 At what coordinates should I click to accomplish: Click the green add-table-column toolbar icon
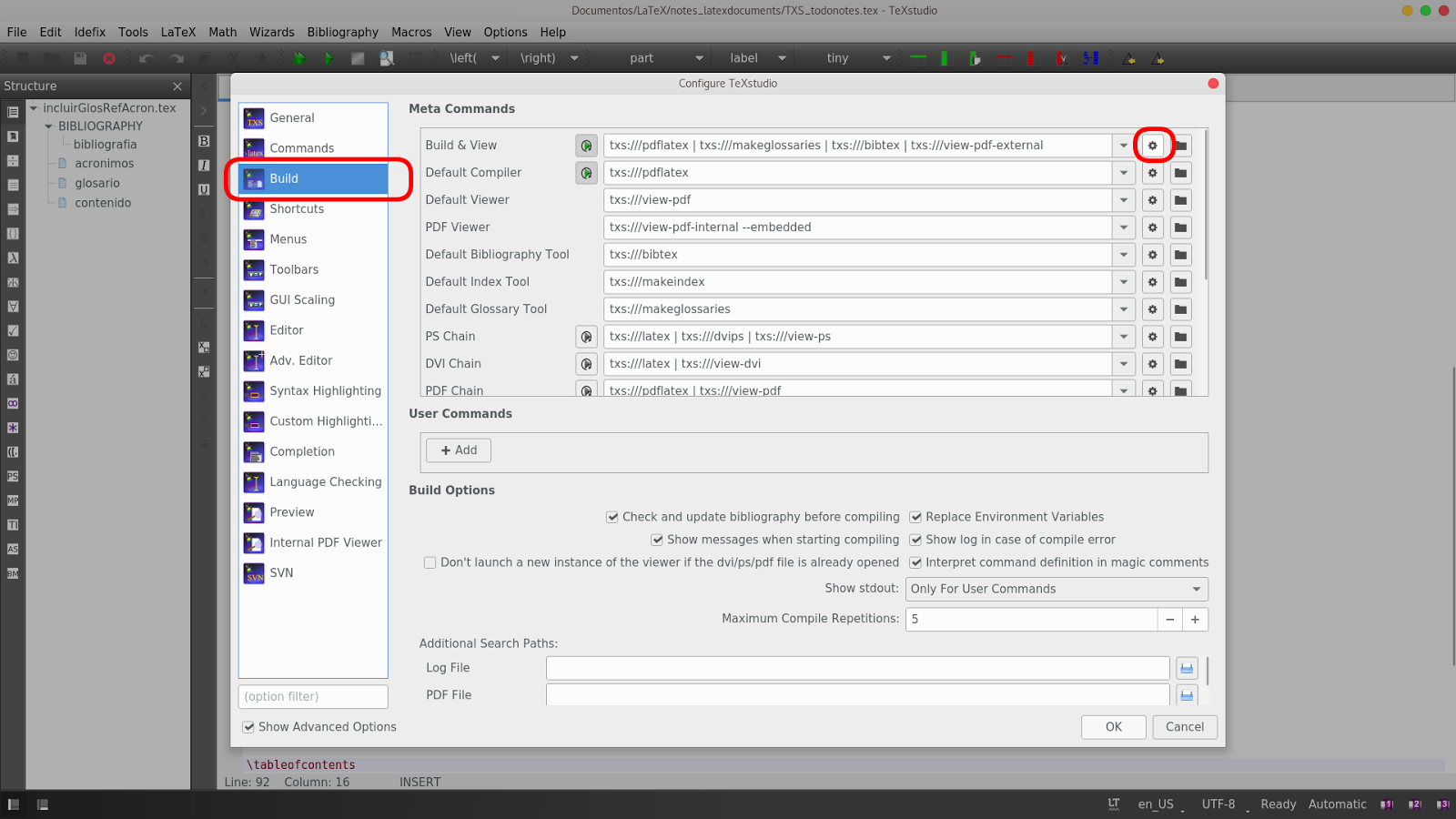[945, 58]
